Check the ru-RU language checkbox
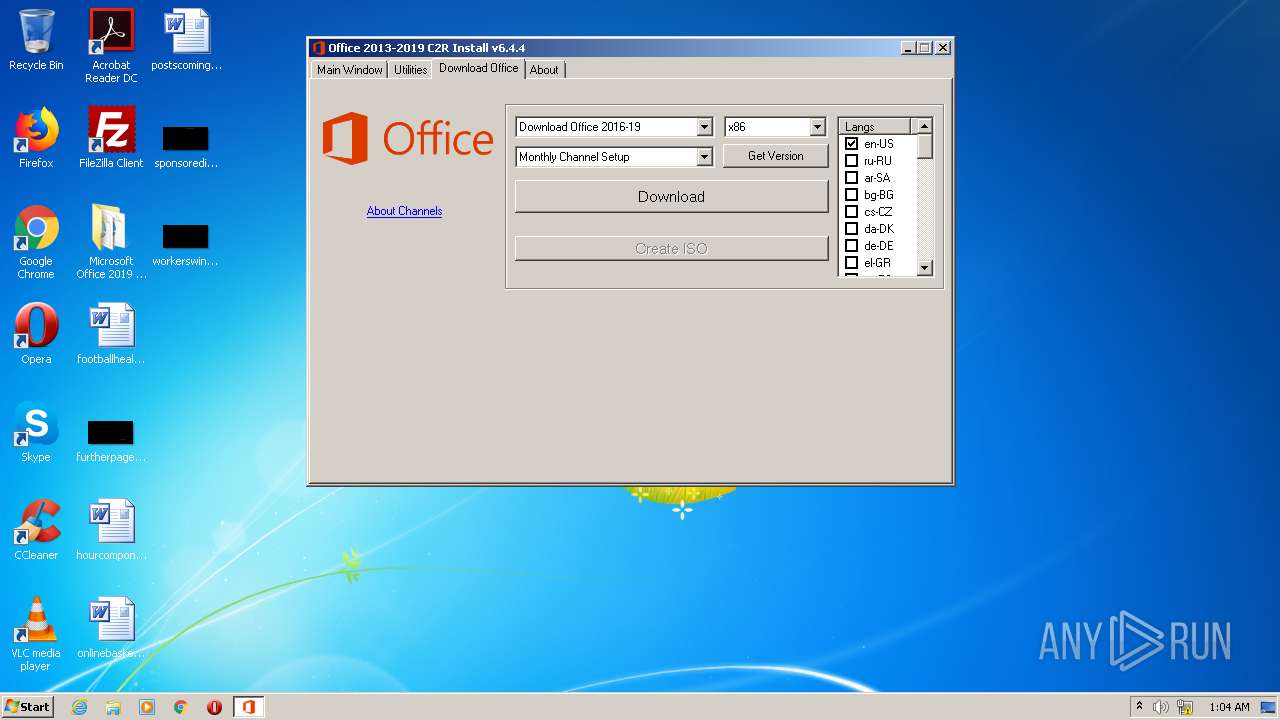Image resolution: width=1280 pixels, height=720 pixels. [852, 161]
